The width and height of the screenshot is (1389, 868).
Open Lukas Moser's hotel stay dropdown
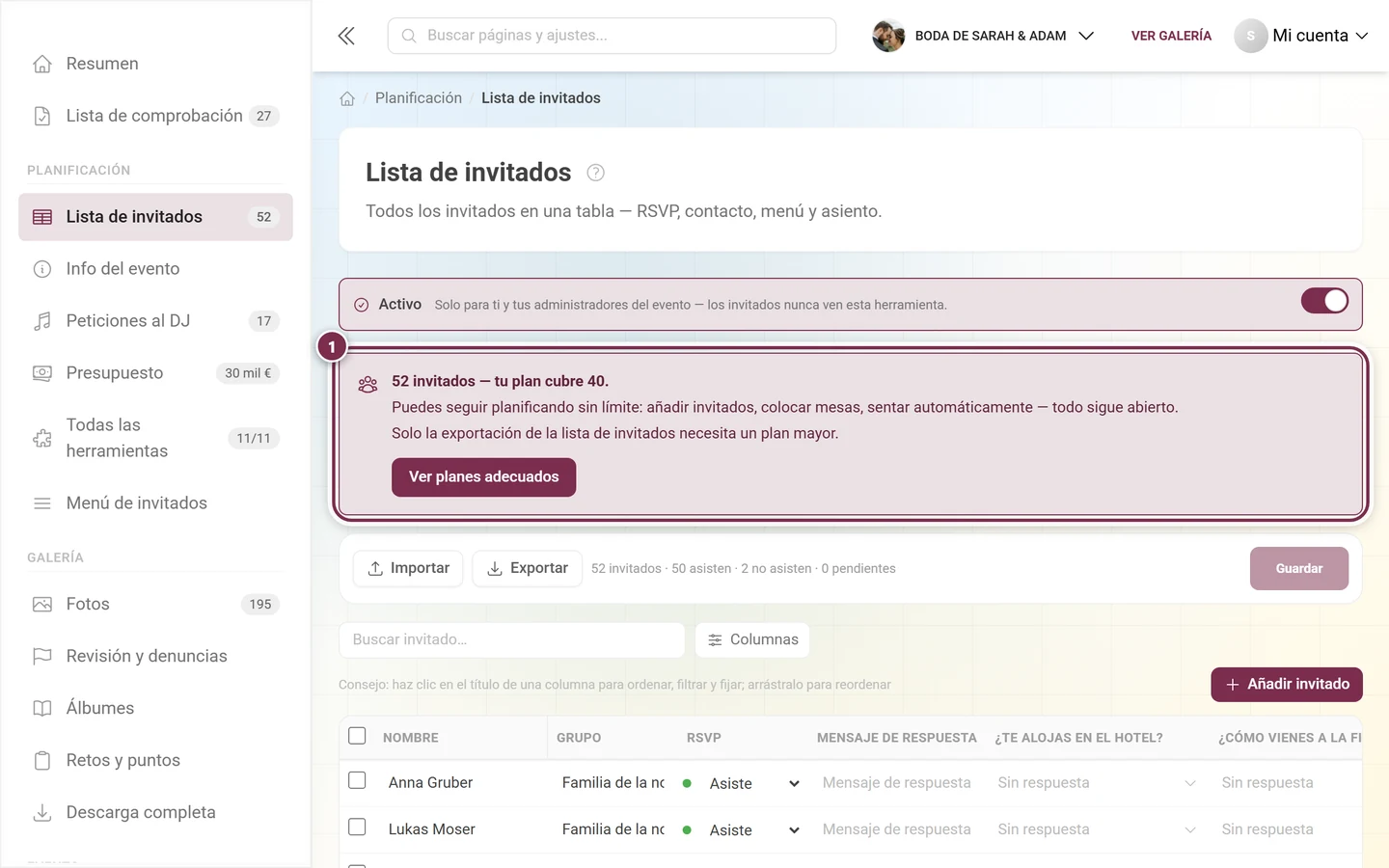click(1097, 829)
